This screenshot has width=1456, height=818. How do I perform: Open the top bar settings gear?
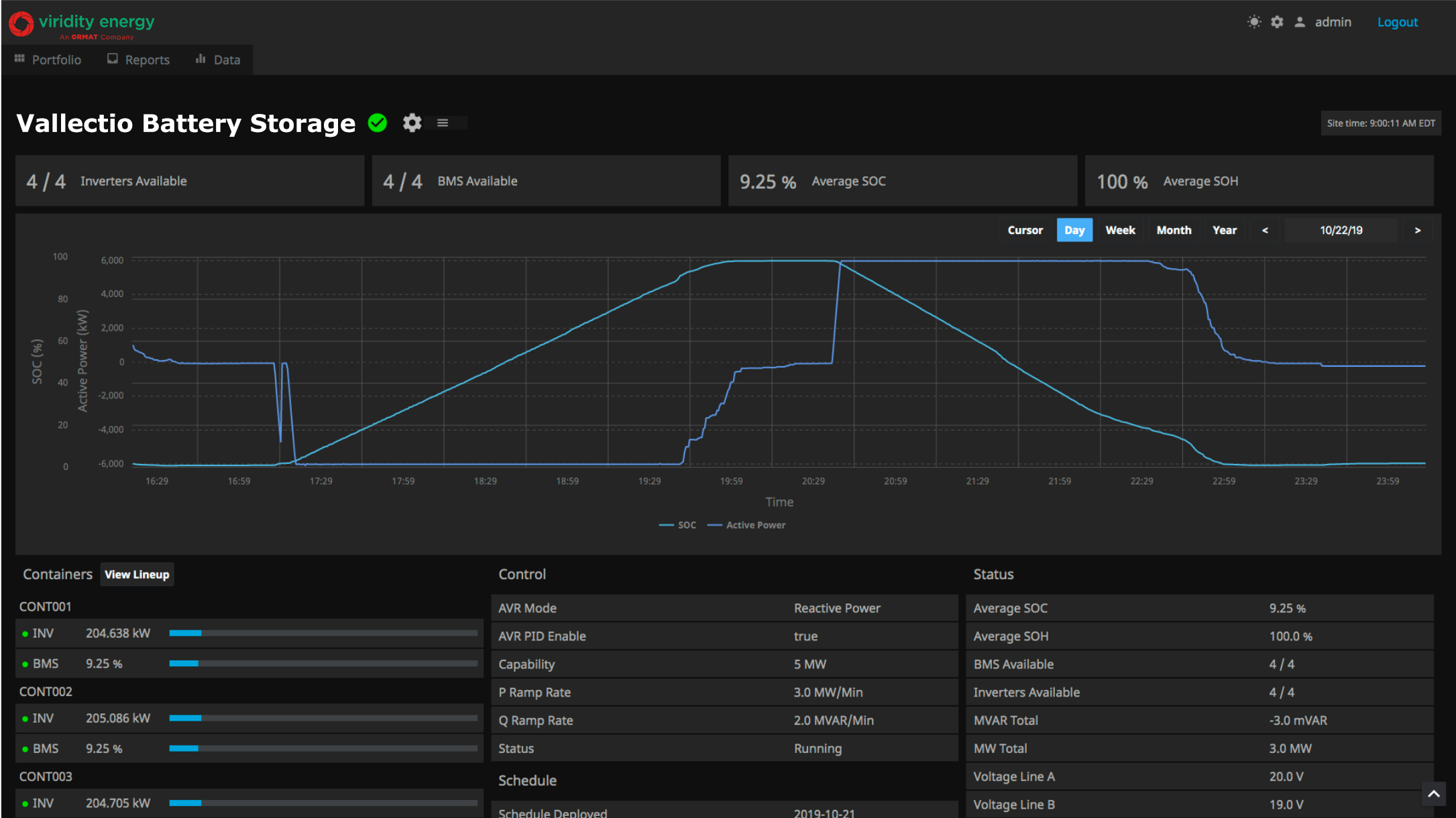click(1277, 22)
